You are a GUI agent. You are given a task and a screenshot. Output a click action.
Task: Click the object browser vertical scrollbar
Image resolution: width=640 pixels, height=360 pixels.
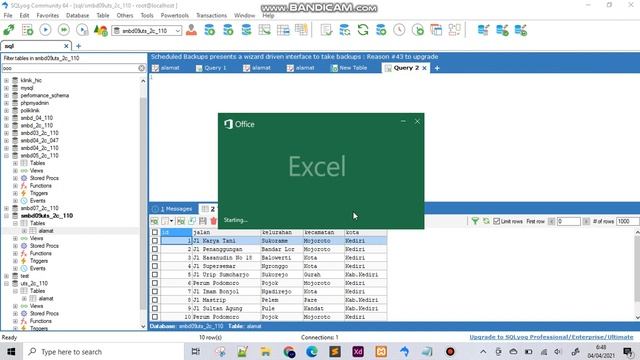pyautogui.click(x=143, y=204)
